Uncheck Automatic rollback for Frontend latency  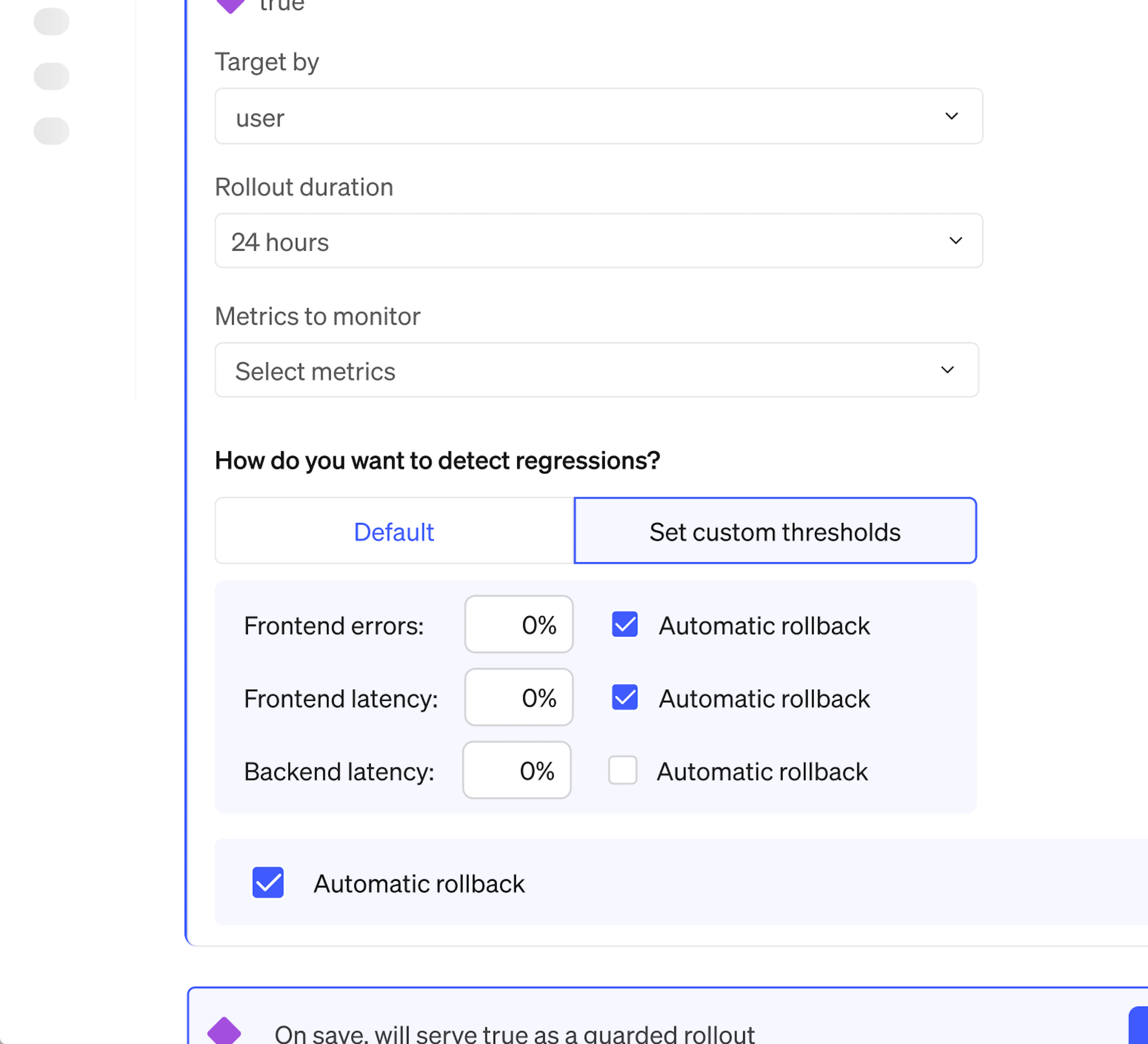point(625,697)
